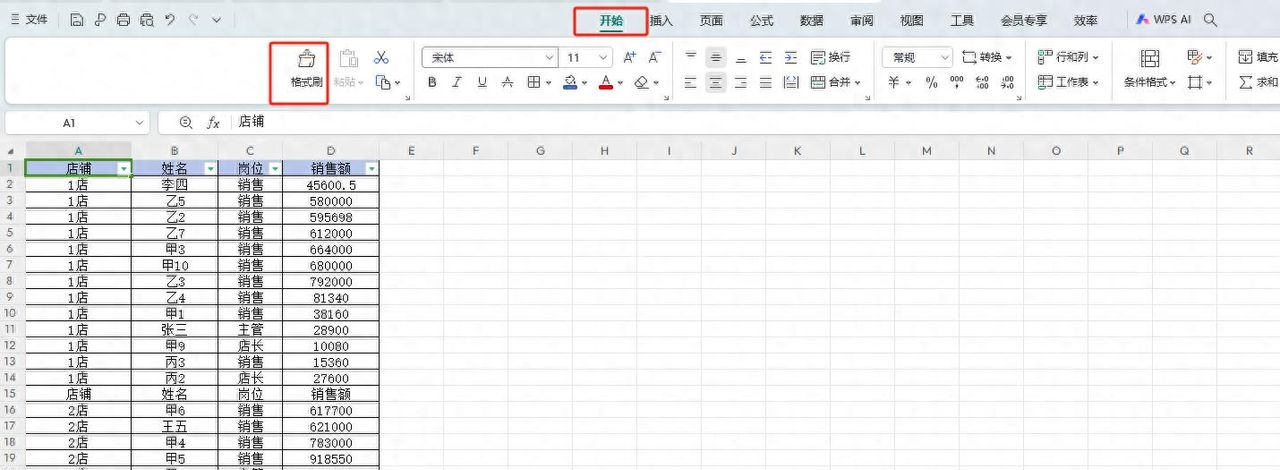Toggle Underline formatting

(x=482, y=83)
